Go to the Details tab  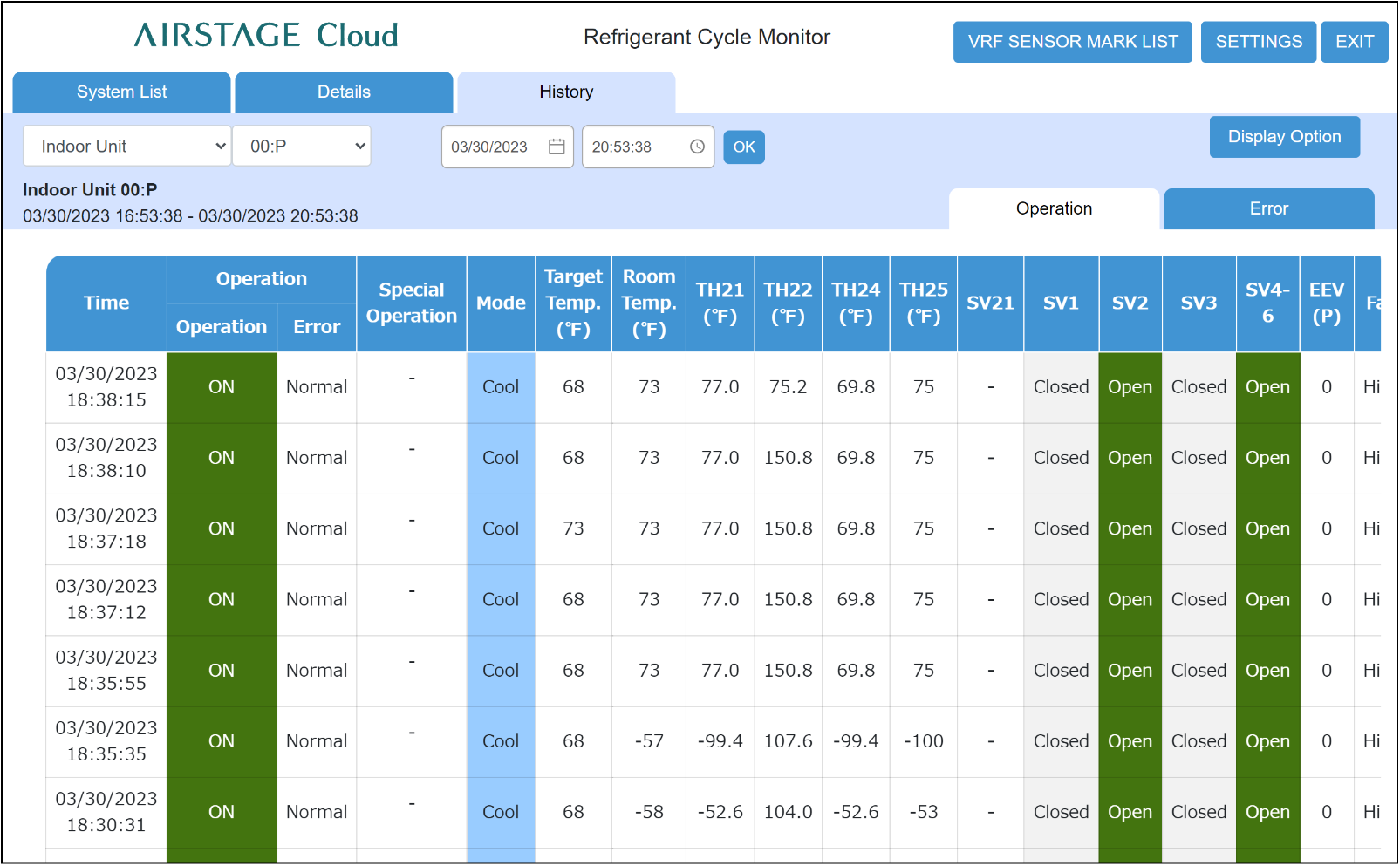(x=344, y=92)
